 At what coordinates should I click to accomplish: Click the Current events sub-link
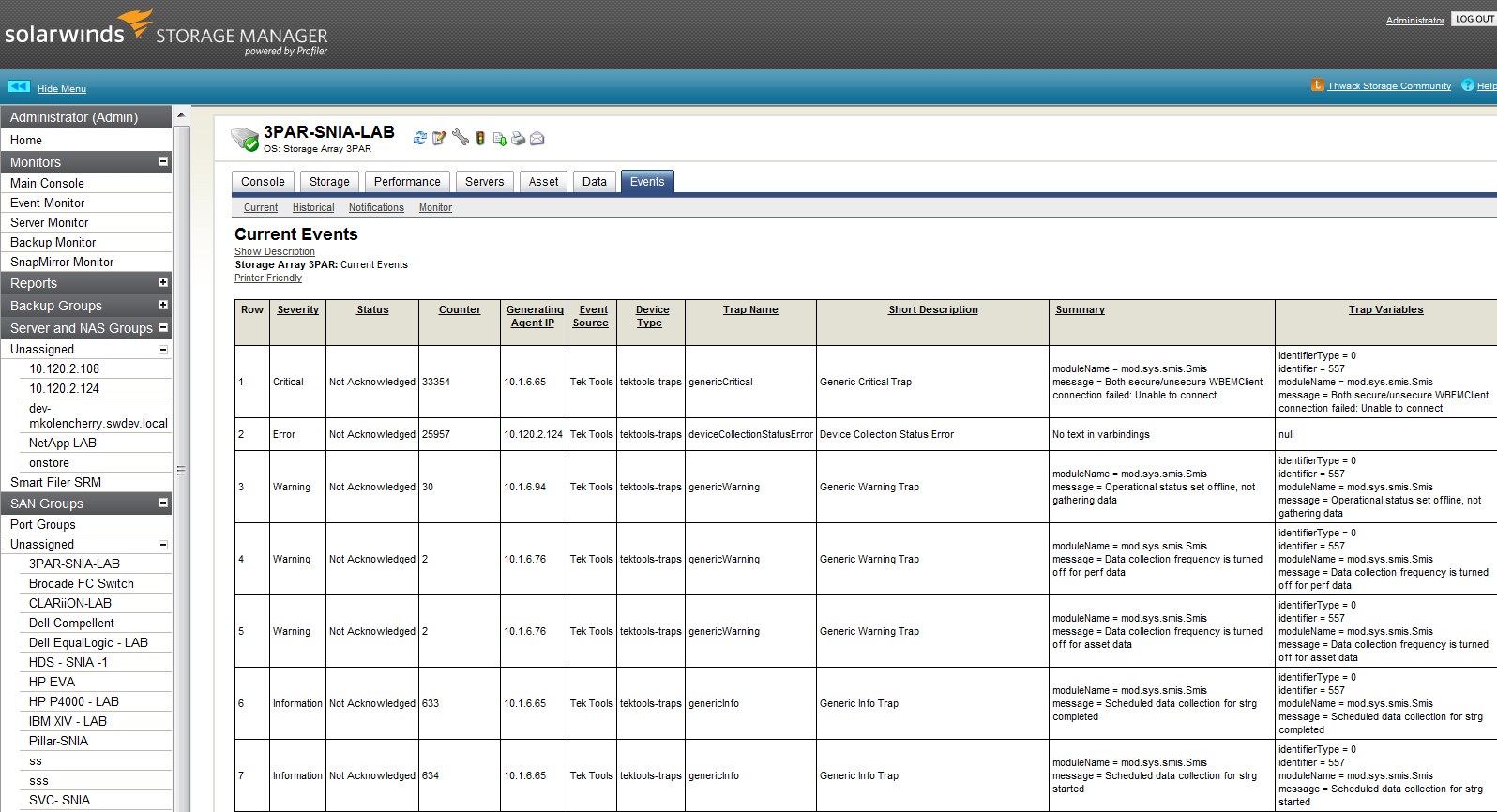(x=261, y=208)
